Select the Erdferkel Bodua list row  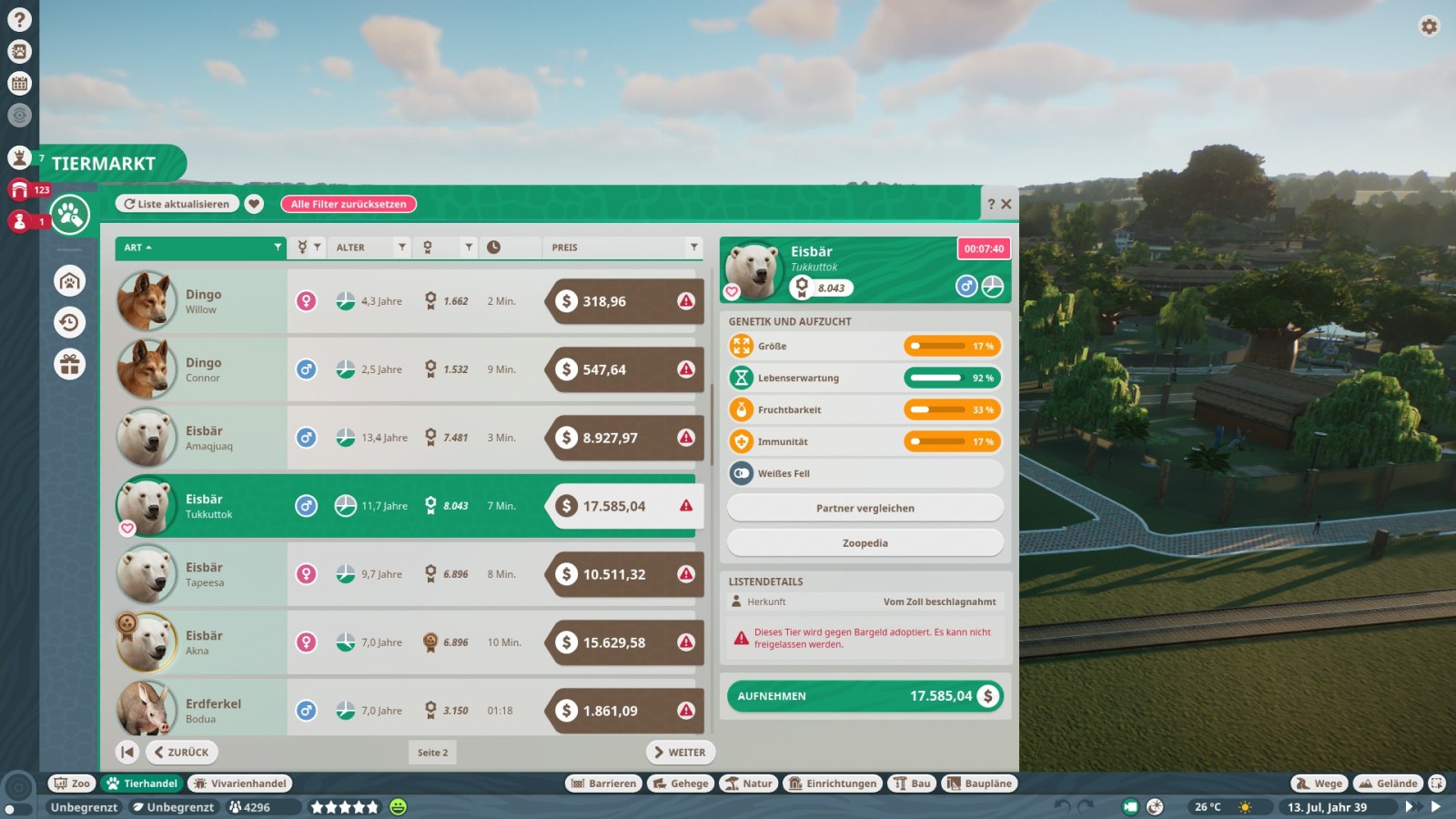click(409, 710)
